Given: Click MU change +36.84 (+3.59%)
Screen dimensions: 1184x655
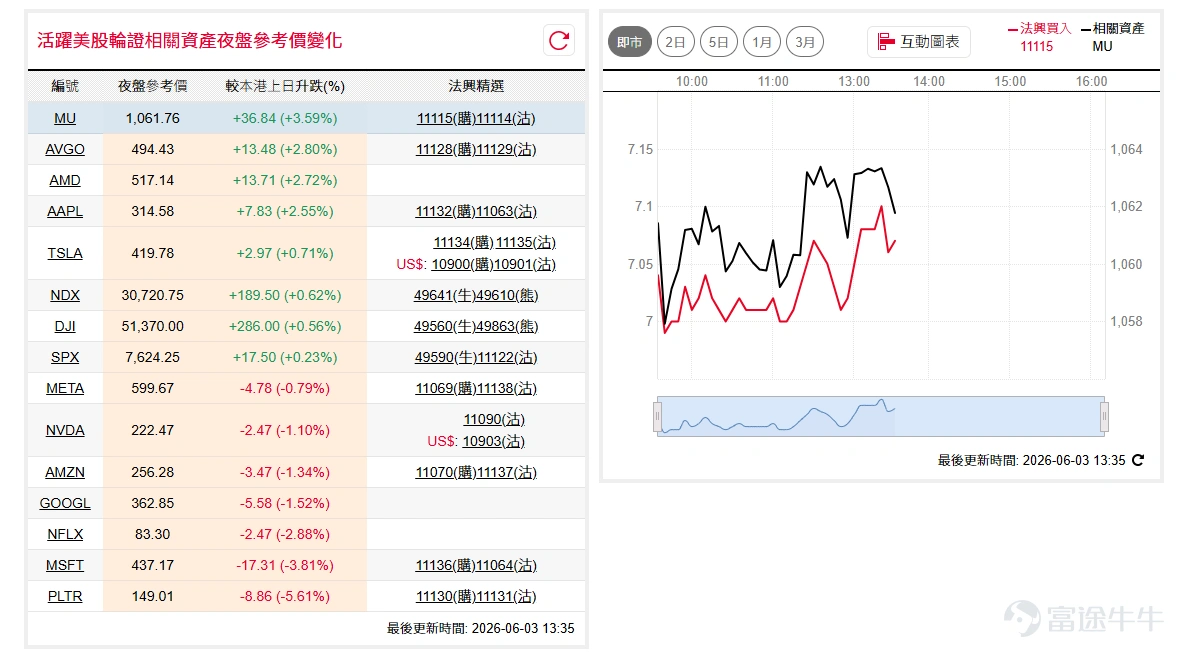Looking at the screenshot, I should tap(285, 119).
